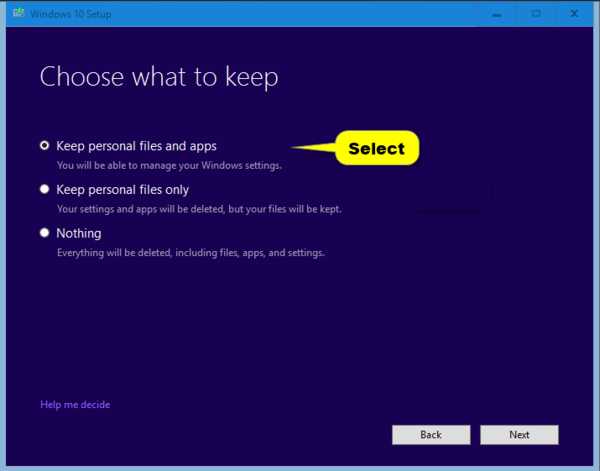The height and width of the screenshot is (471, 600).
Task: Click the 'Everything will be deleted' description
Action: tap(190, 254)
